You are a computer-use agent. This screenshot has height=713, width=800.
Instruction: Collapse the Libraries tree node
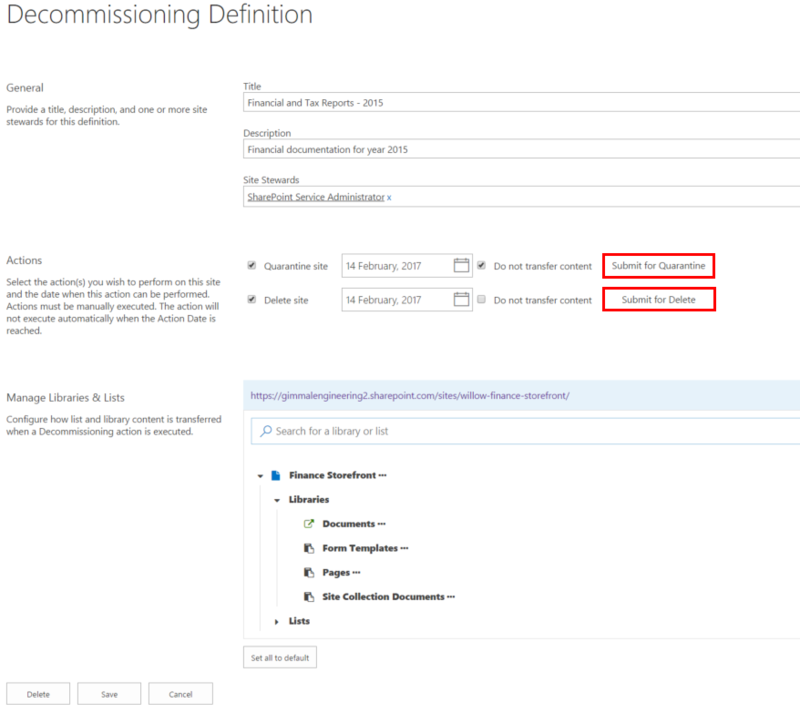[277, 500]
